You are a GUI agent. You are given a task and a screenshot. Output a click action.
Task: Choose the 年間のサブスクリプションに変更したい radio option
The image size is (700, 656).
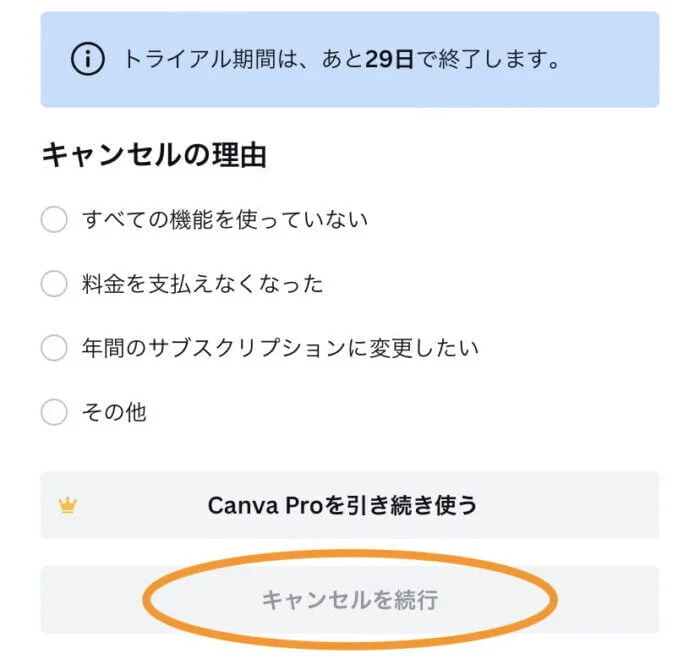pos(54,348)
